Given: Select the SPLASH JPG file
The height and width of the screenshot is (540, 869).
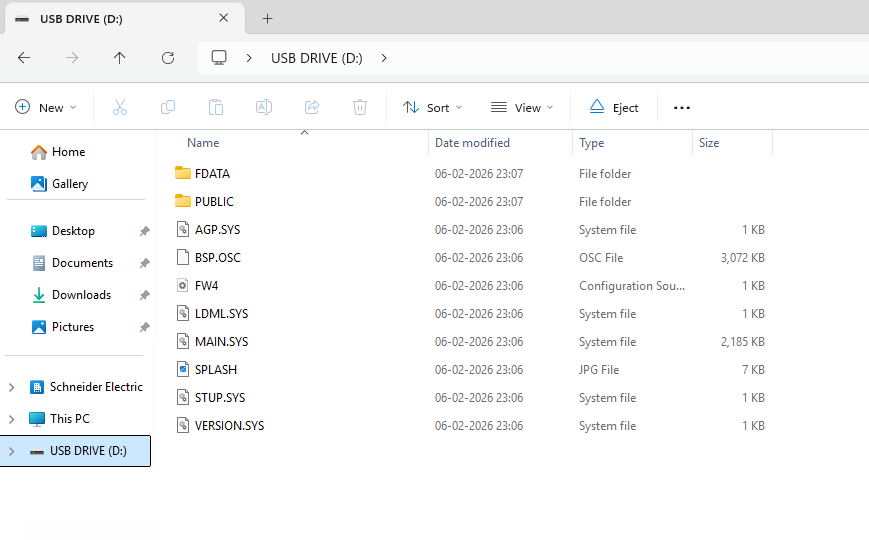Looking at the screenshot, I should pos(216,370).
